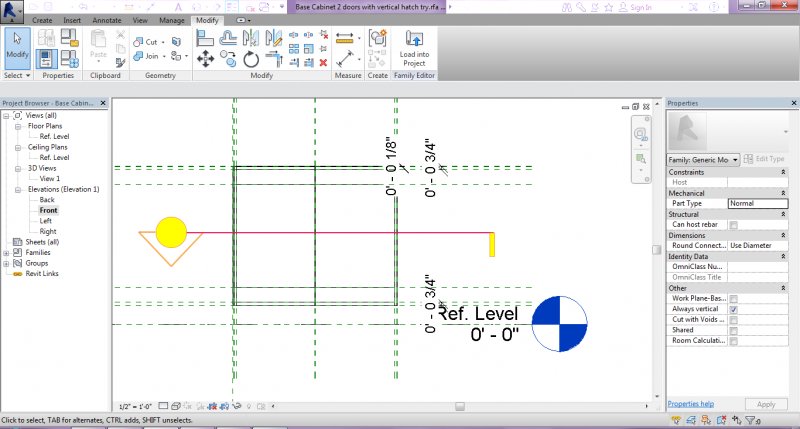
Task: Open the Revit application menu
Action: point(11,12)
